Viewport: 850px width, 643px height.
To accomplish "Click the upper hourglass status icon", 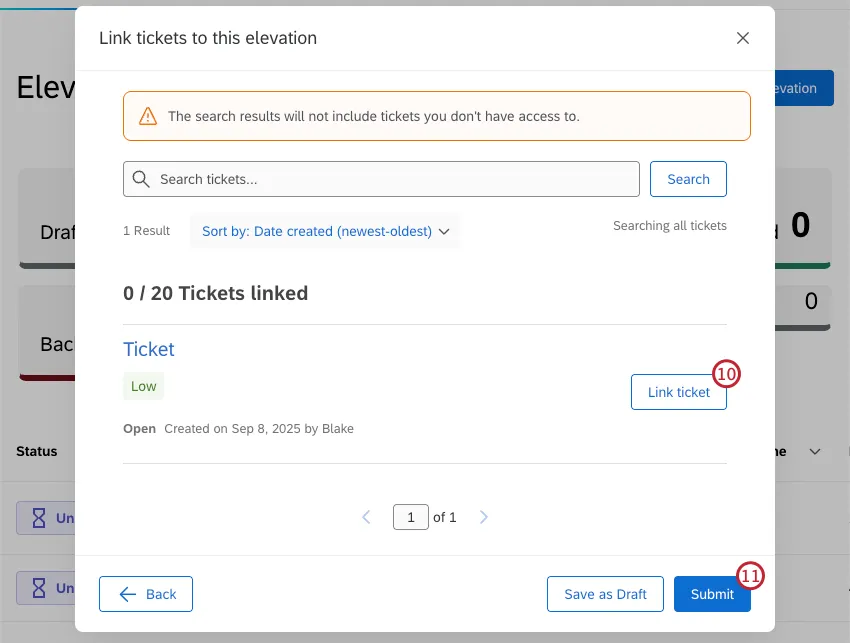I will click(39, 518).
